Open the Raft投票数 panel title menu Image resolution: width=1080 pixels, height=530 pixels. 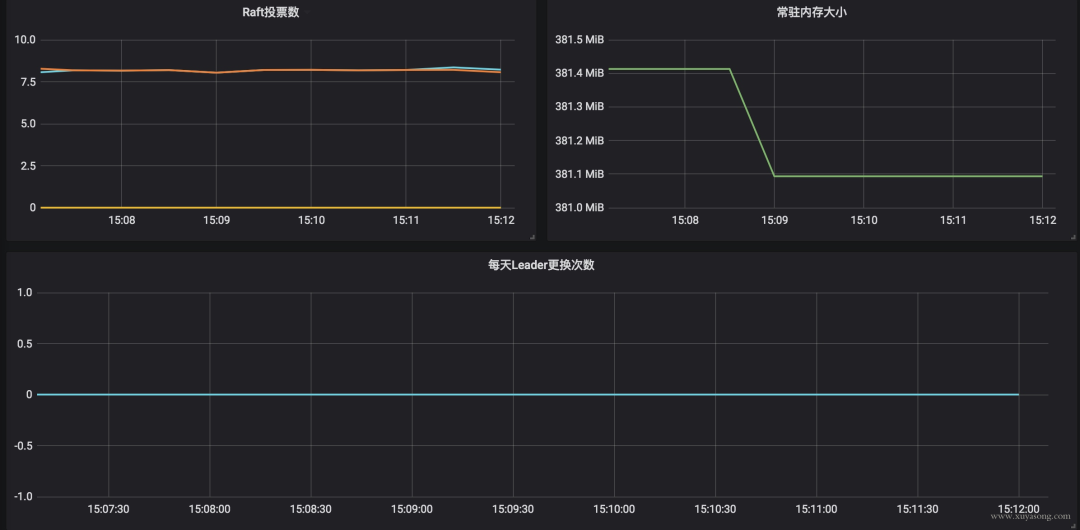[x=271, y=12]
